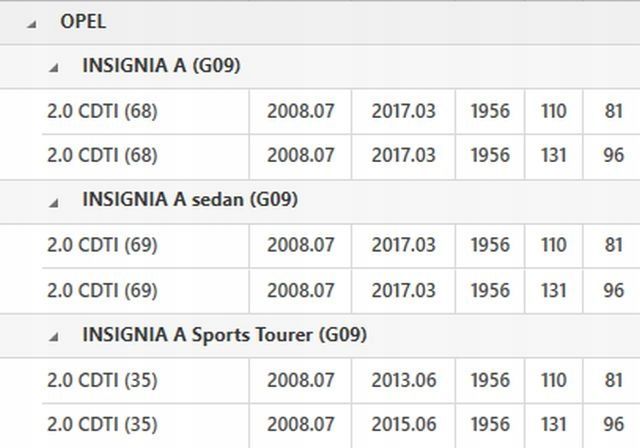Collapse the INSIGNIA A sedan (G09) arrow

click(54, 201)
